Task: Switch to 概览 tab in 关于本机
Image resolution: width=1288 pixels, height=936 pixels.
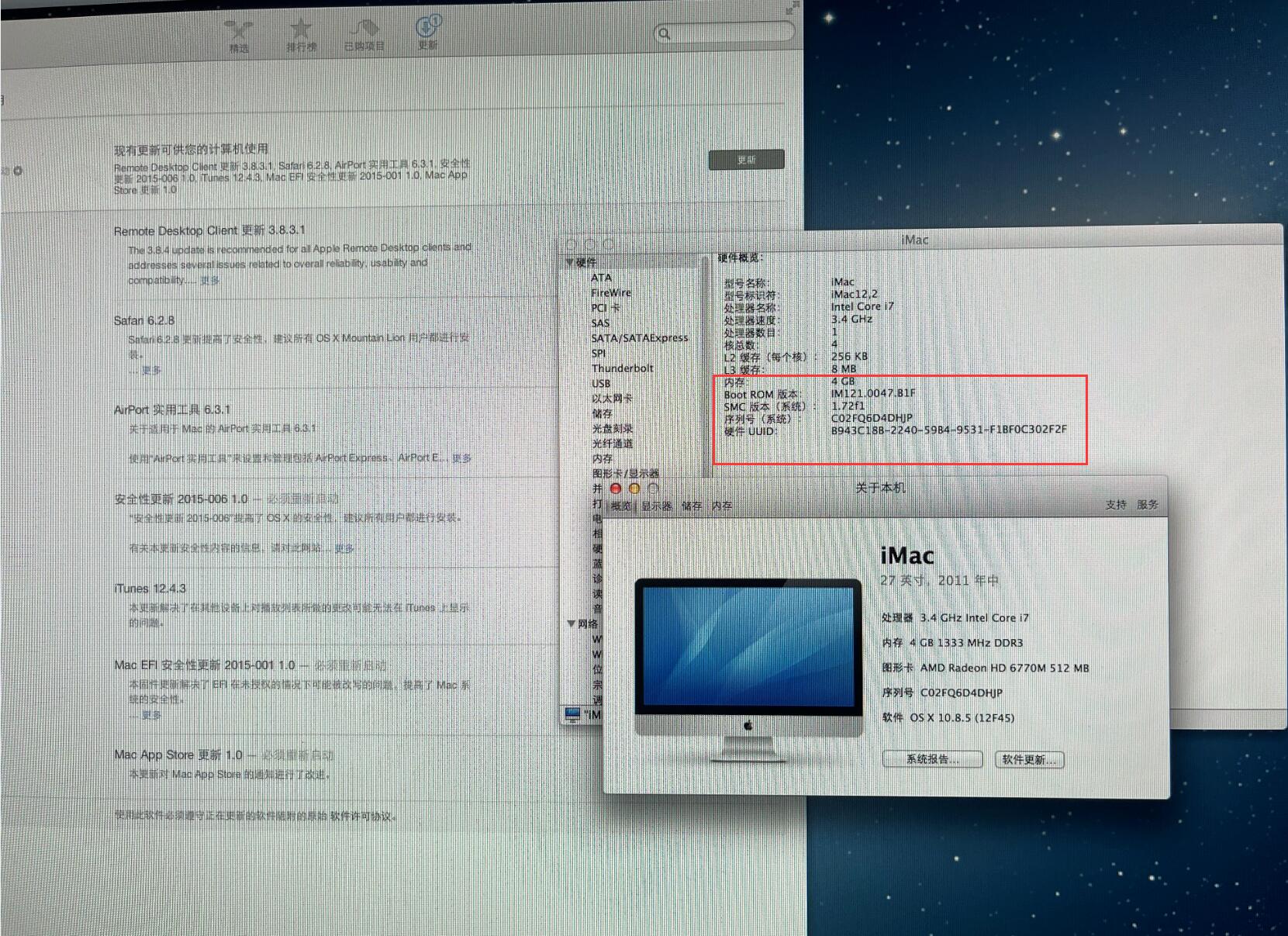Action: point(621,506)
